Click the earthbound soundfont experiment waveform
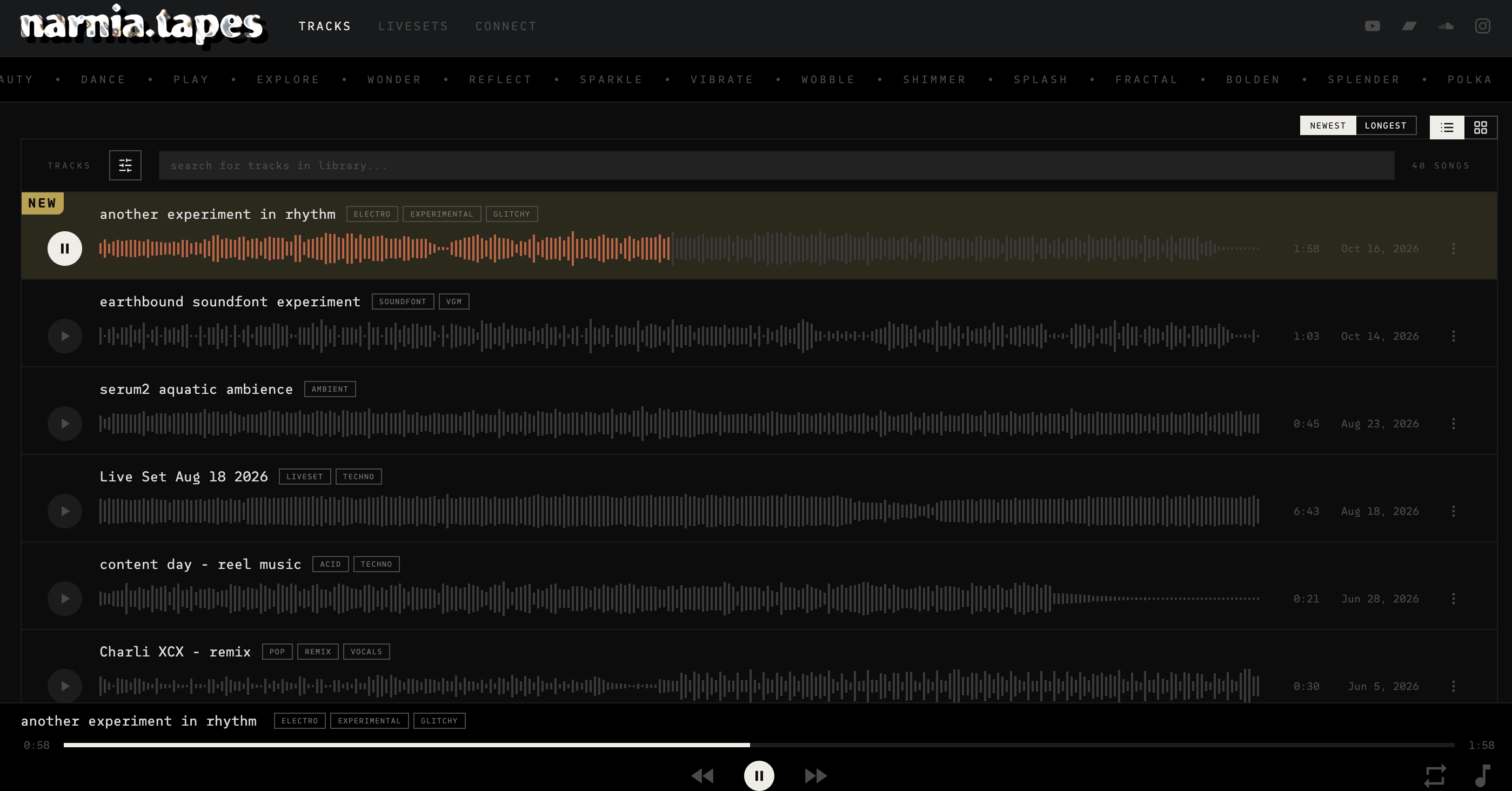 (679, 336)
